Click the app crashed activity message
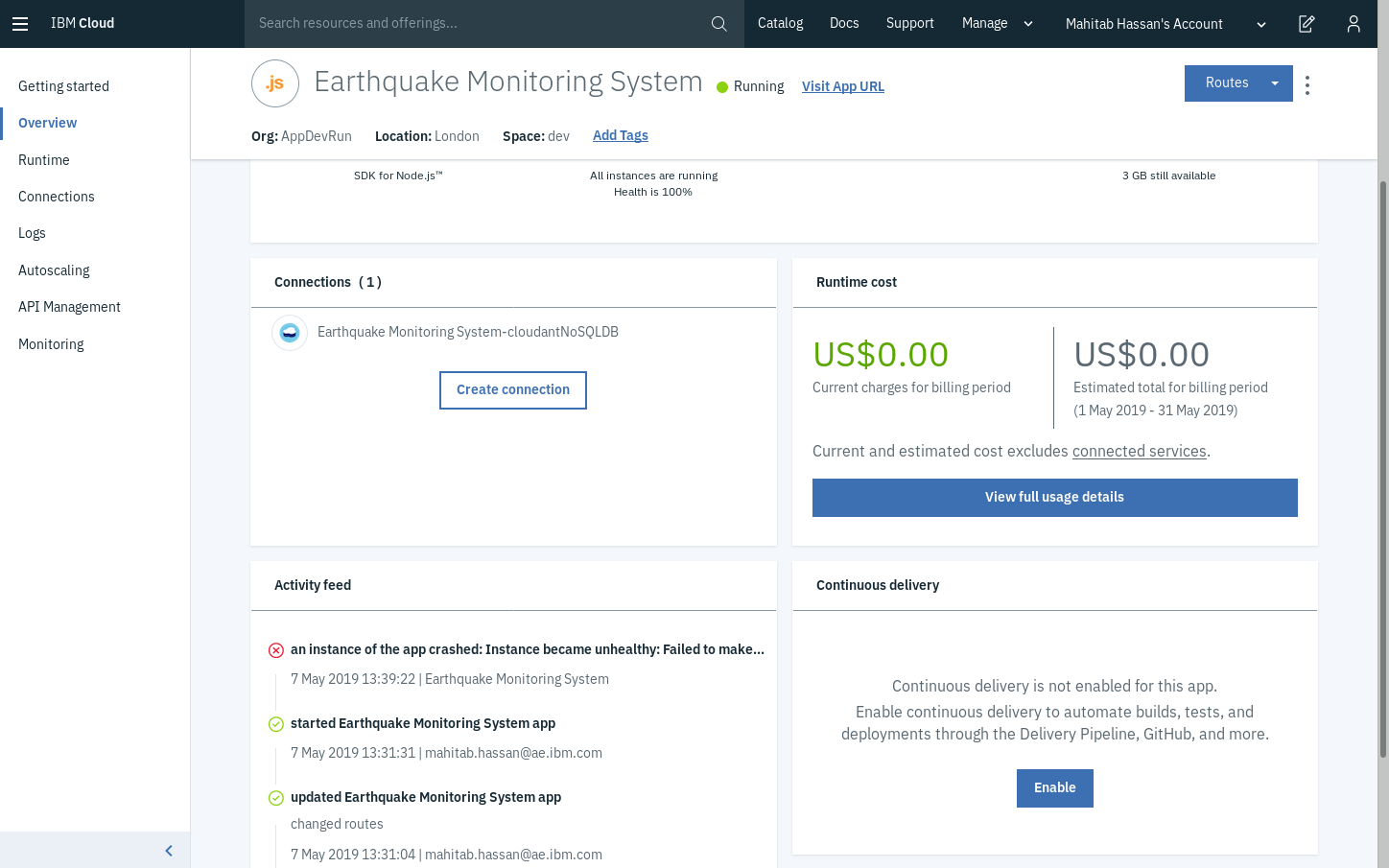This screenshot has height=868, width=1389. tap(528, 649)
